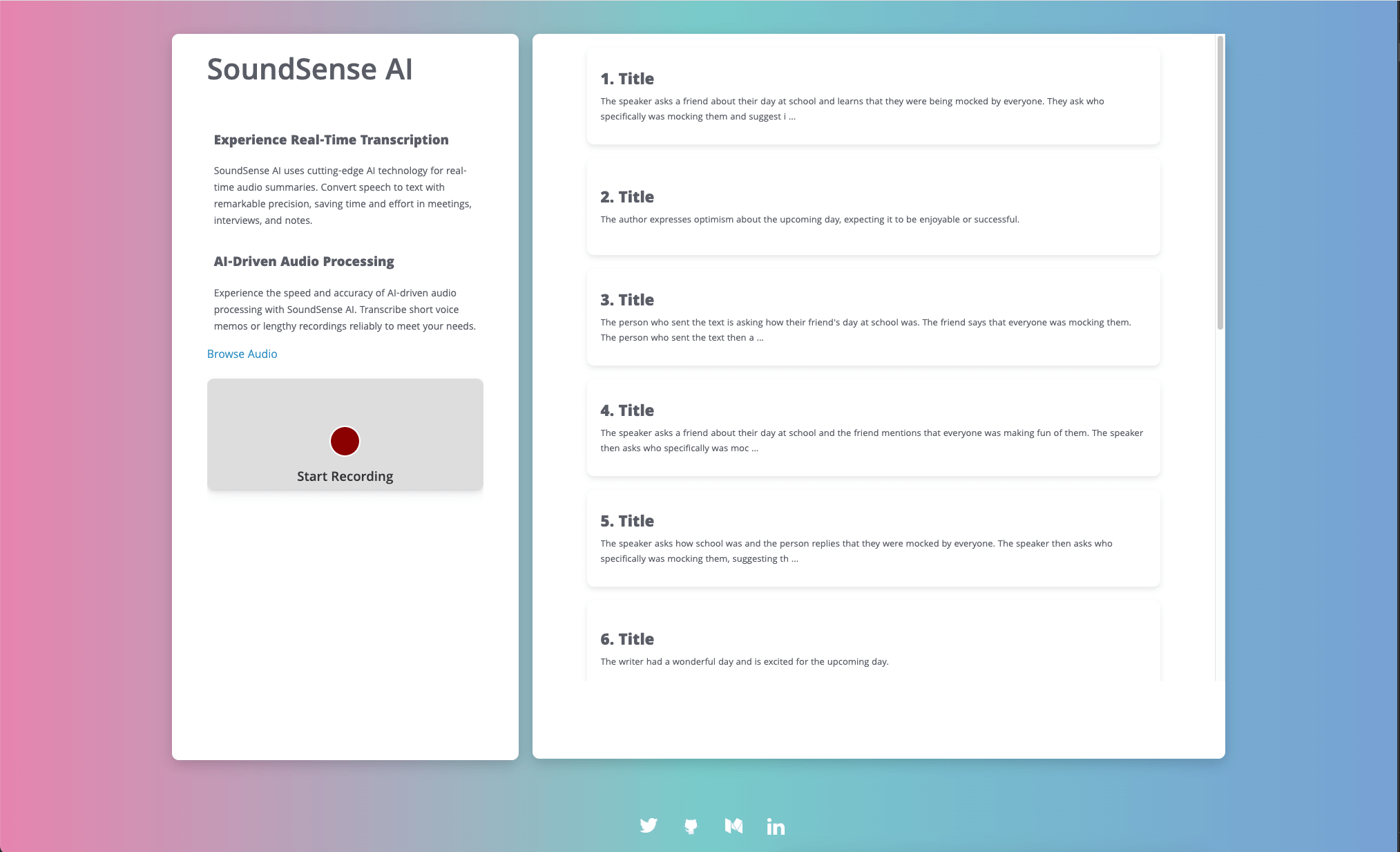The width and height of the screenshot is (1400, 852).
Task: Select summary card 5. Title
Action: (873, 538)
